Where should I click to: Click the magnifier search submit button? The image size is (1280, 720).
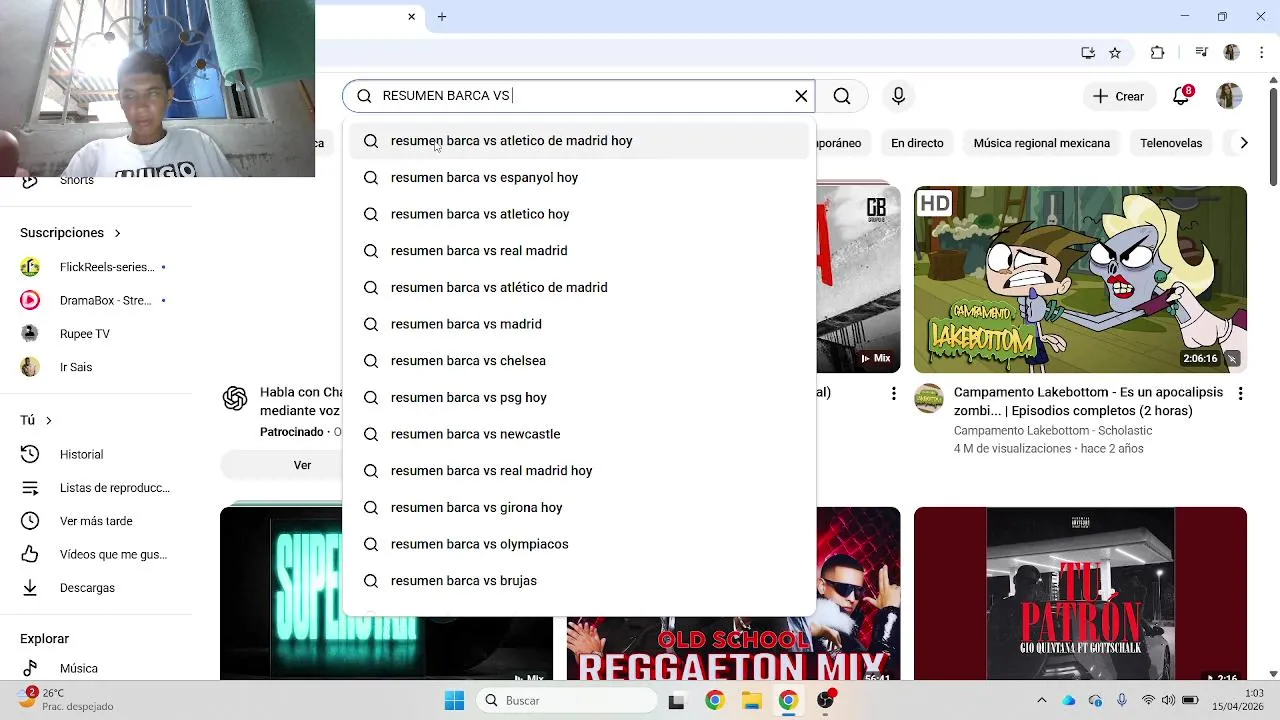point(842,96)
